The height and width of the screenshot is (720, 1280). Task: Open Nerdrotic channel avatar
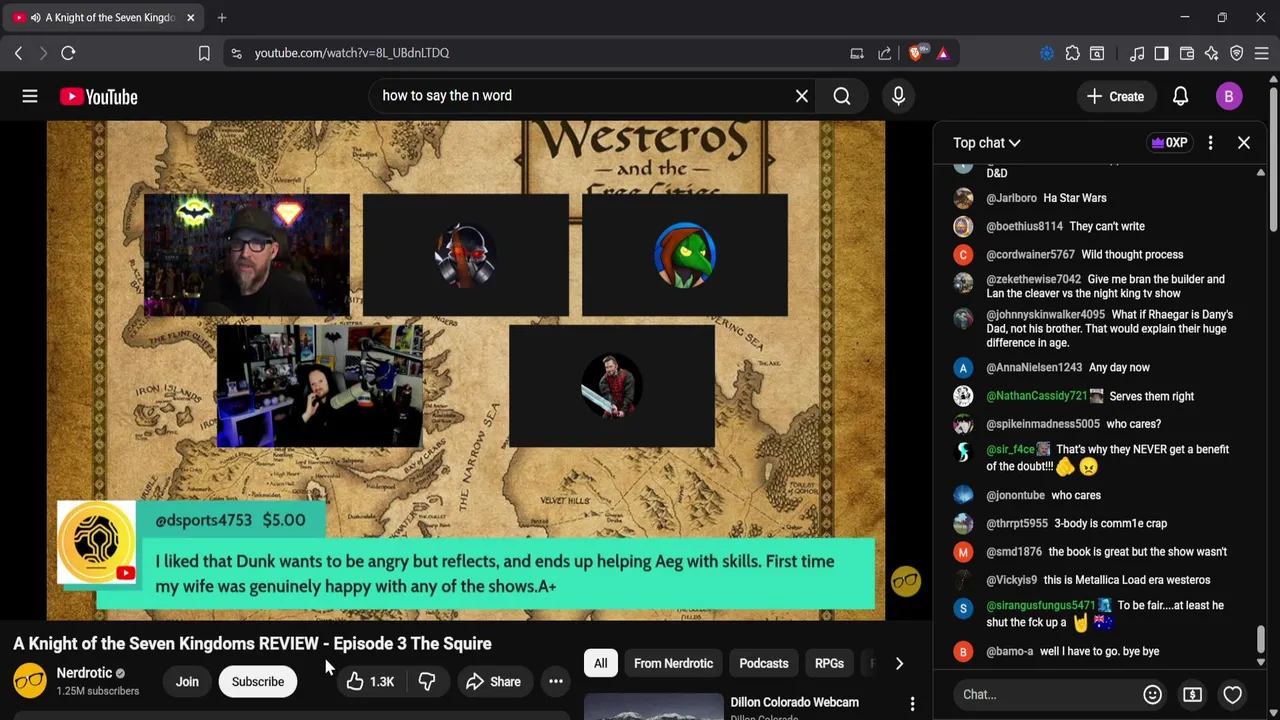coord(30,681)
